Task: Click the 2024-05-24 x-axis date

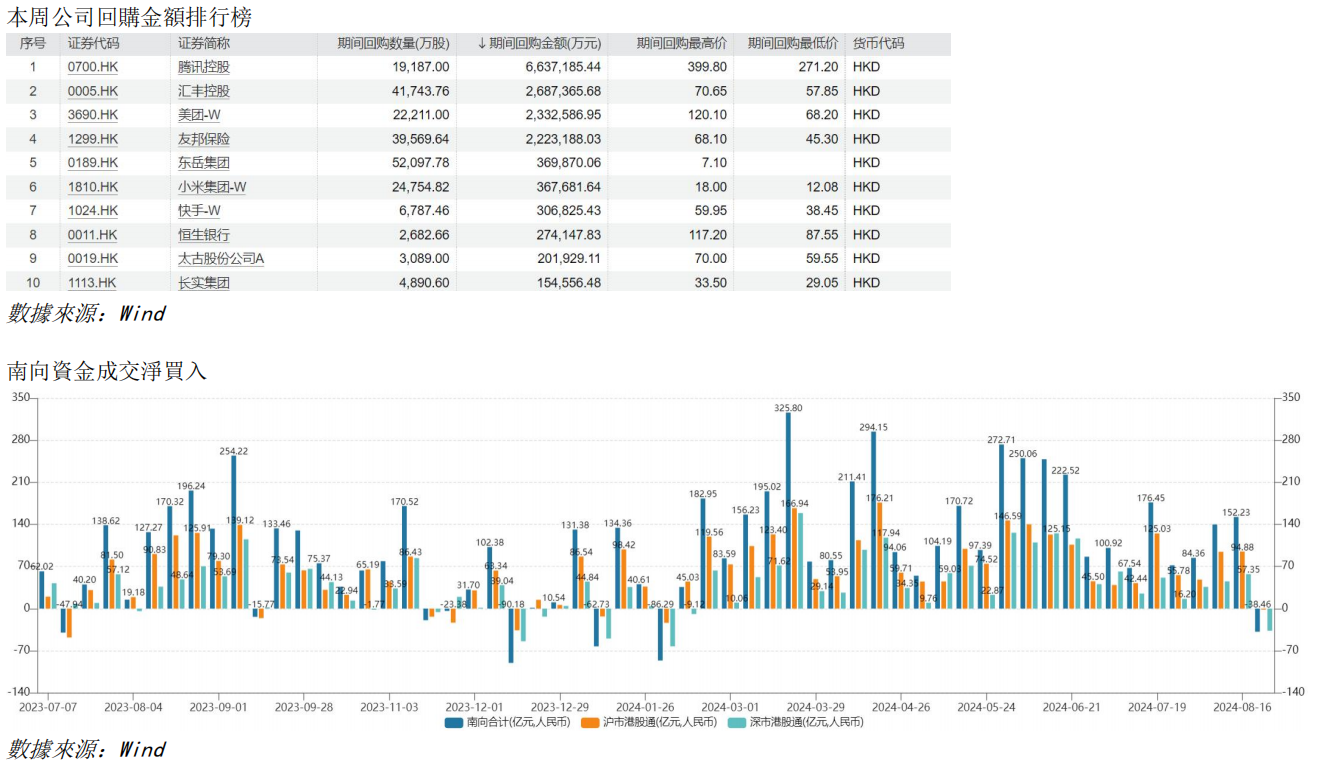Action: 987,706
